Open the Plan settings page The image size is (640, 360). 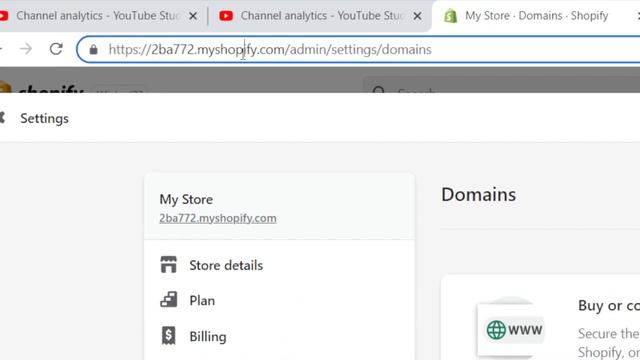(x=202, y=300)
